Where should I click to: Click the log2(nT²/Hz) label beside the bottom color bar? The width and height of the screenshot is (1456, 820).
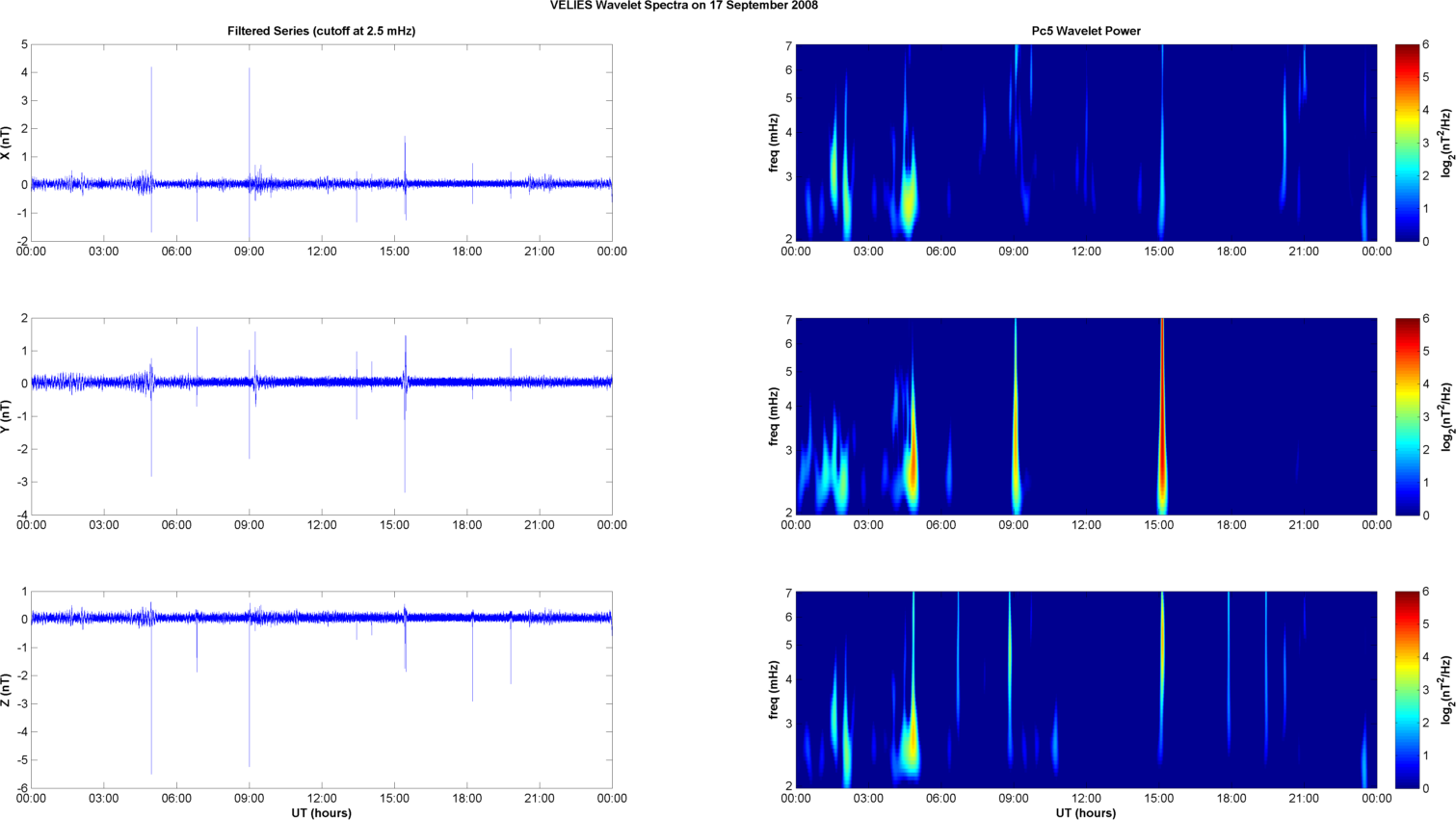pyautogui.click(x=1446, y=690)
